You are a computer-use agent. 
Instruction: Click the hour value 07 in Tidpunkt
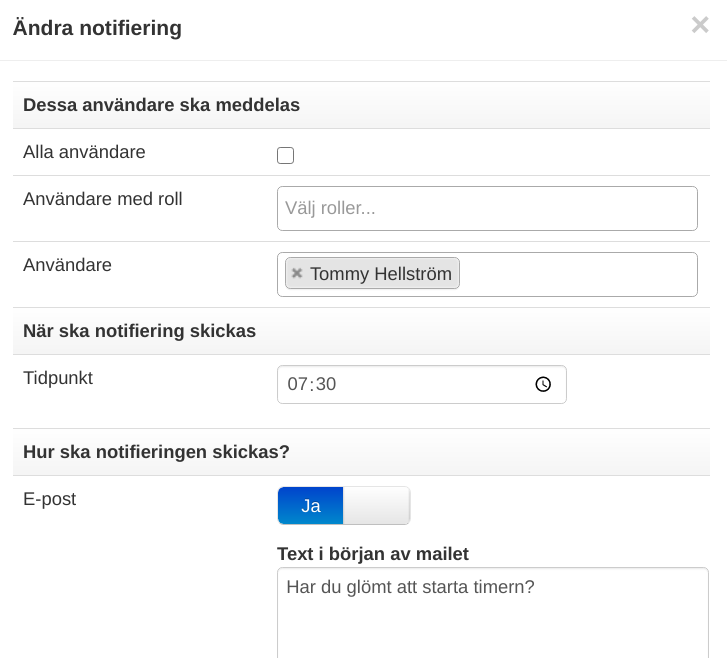click(x=297, y=384)
